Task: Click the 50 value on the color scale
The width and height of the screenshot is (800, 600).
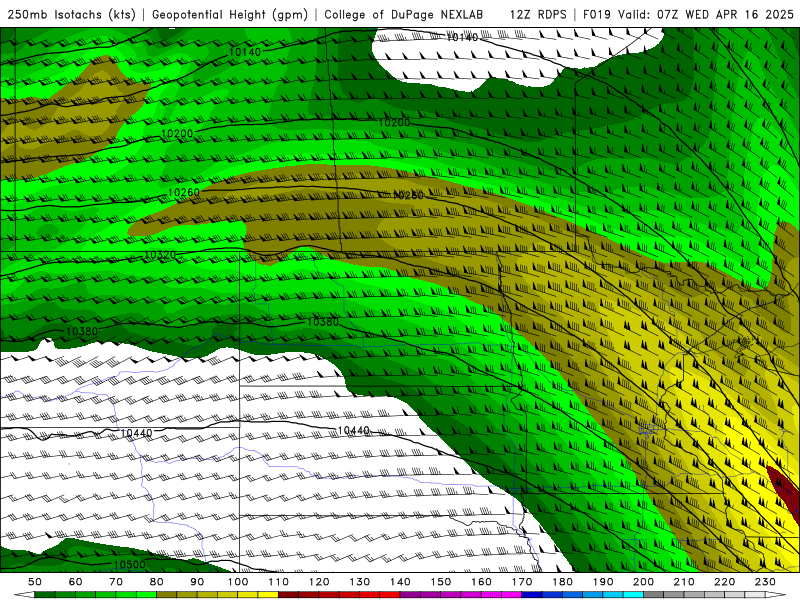Action: [35, 582]
